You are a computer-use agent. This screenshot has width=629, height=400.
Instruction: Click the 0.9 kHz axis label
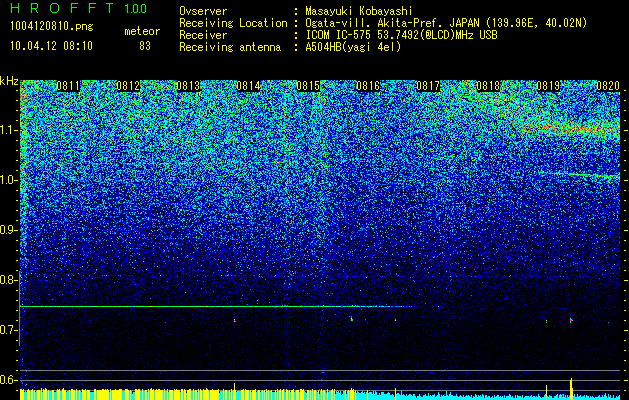click(8, 230)
